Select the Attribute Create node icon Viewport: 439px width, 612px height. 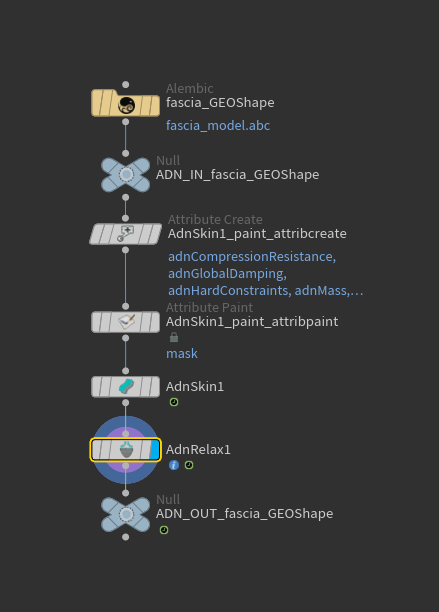pyautogui.click(x=126, y=234)
